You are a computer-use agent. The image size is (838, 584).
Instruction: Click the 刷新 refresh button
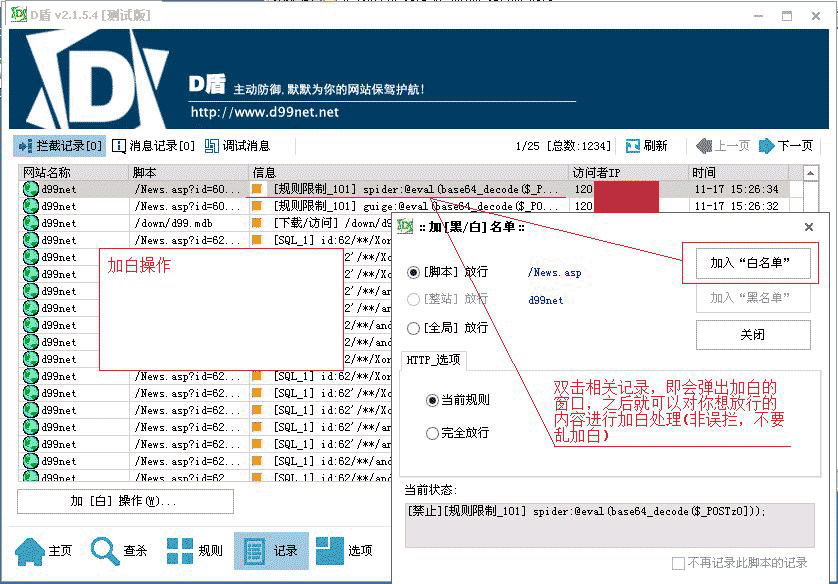647,146
